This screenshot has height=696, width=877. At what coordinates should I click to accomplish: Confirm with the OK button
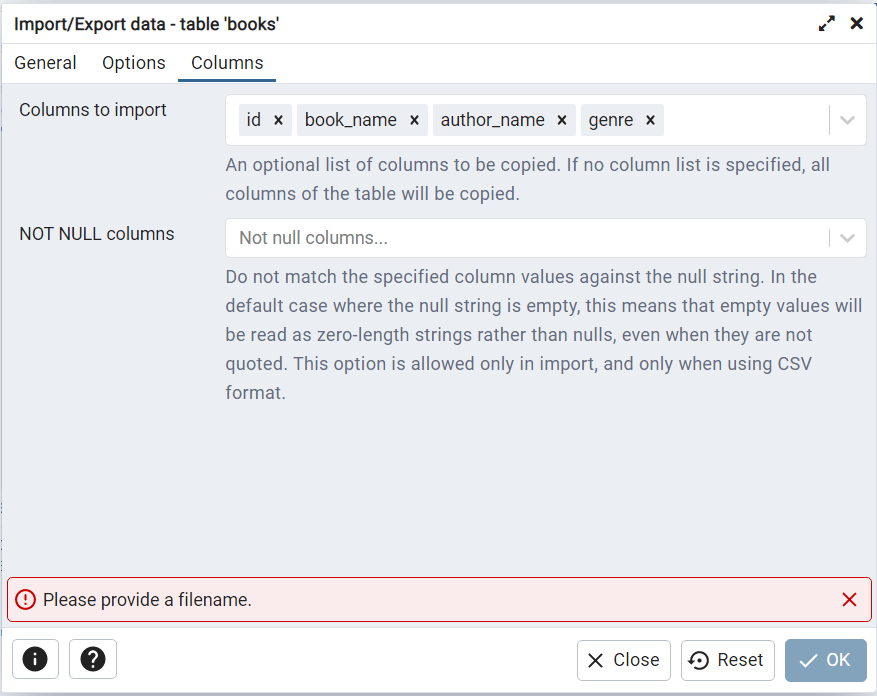pyautogui.click(x=825, y=660)
